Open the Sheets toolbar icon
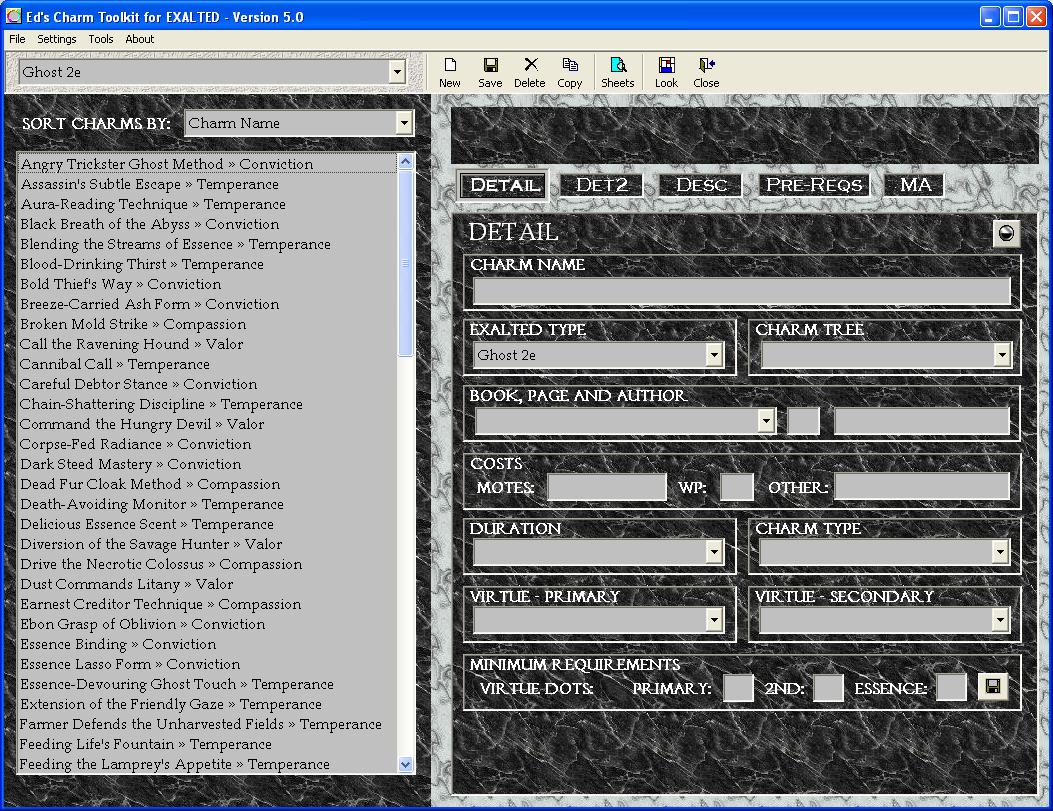Image resolution: width=1053 pixels, height=811 pixels. pyautogui.click(x=617, y=72)
